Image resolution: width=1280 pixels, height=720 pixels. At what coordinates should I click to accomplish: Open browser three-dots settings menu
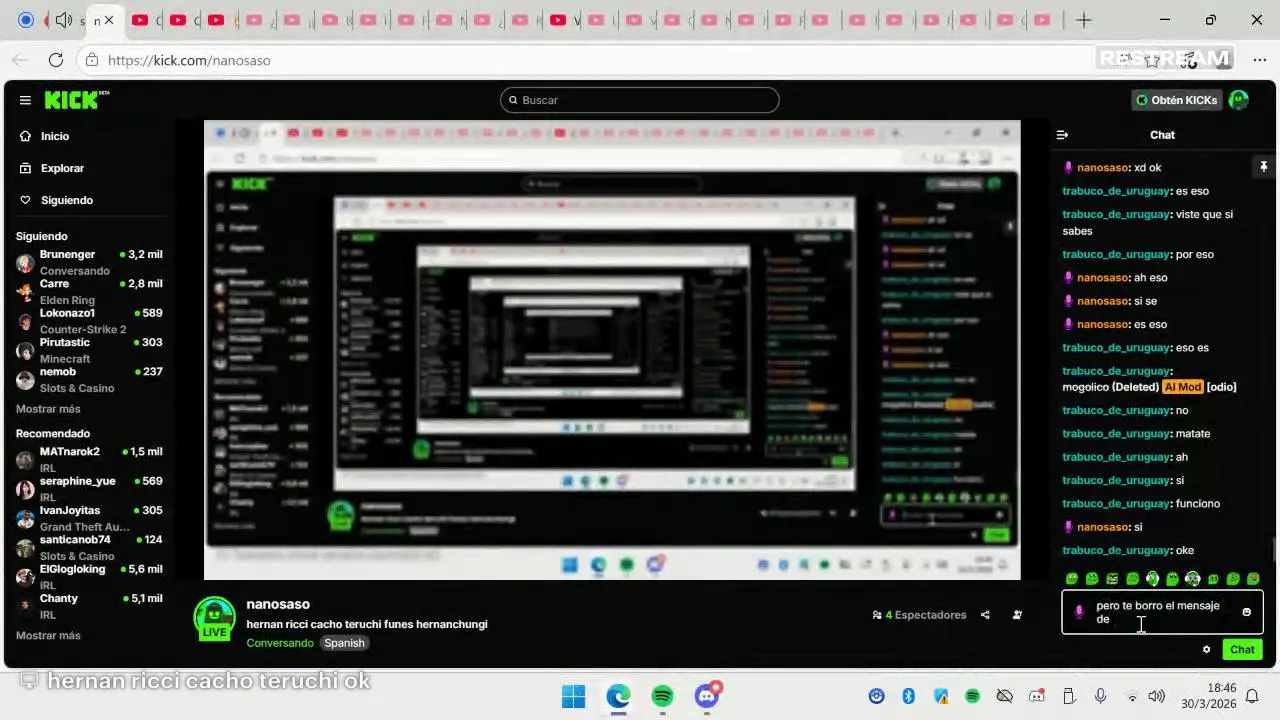[x=1259, y=60]
